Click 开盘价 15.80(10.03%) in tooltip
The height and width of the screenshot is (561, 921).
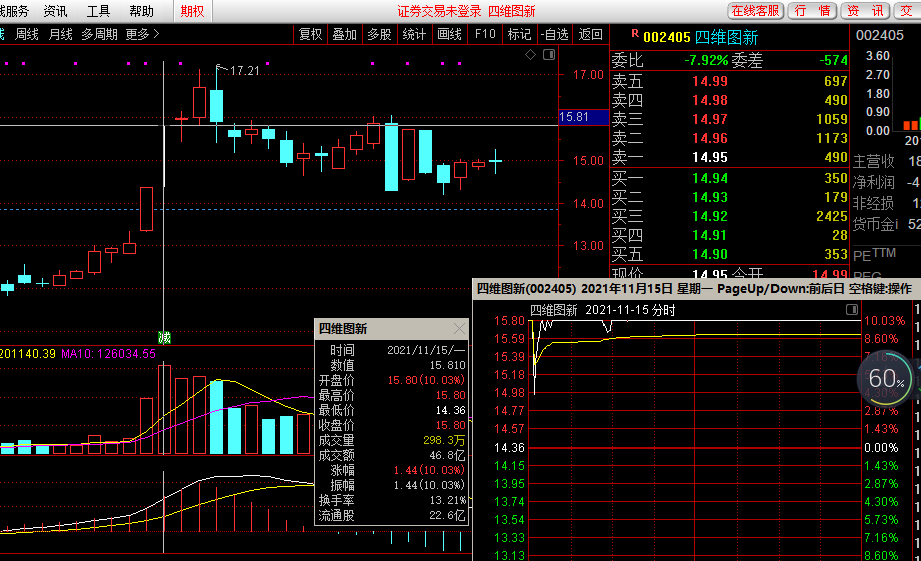coord(391,380)
